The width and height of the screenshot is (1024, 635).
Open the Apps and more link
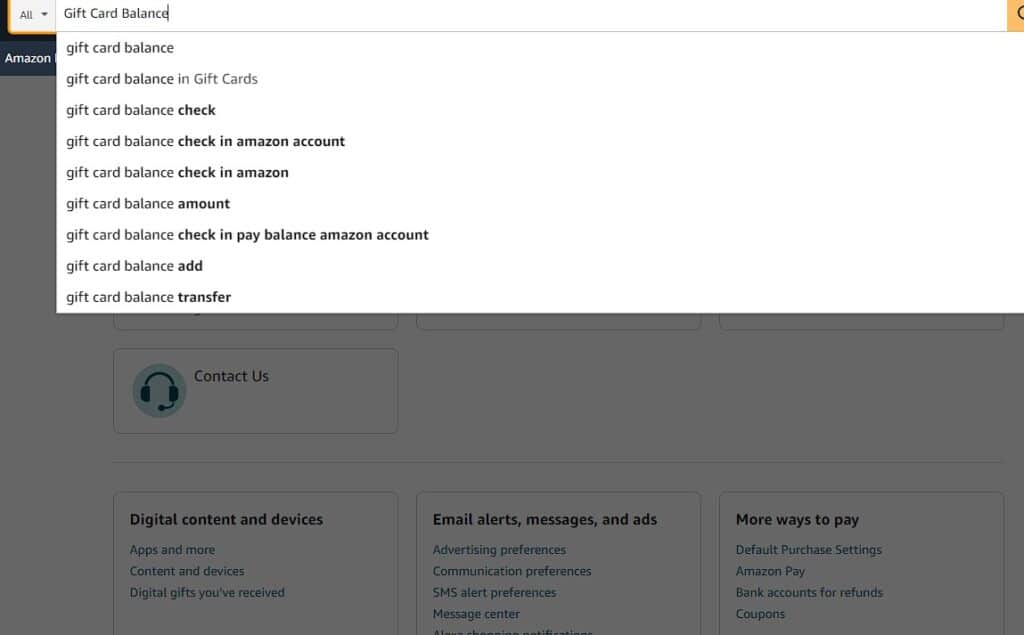click(172, 550)
